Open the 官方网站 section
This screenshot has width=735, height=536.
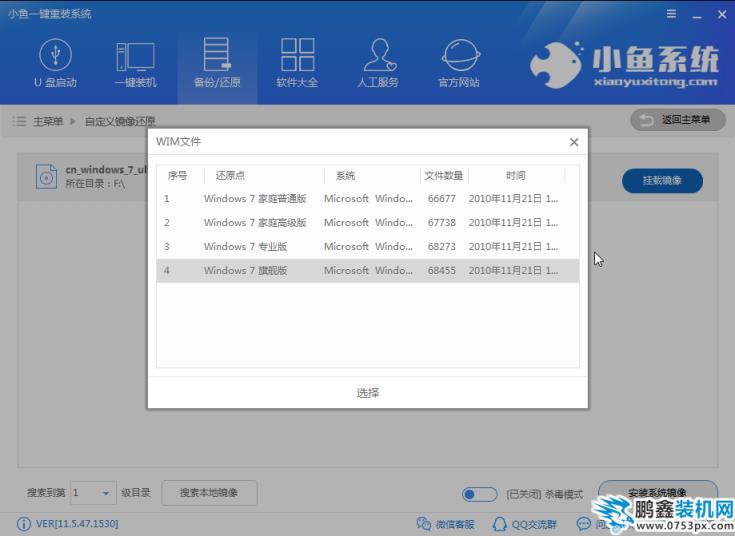coord(459,63)
